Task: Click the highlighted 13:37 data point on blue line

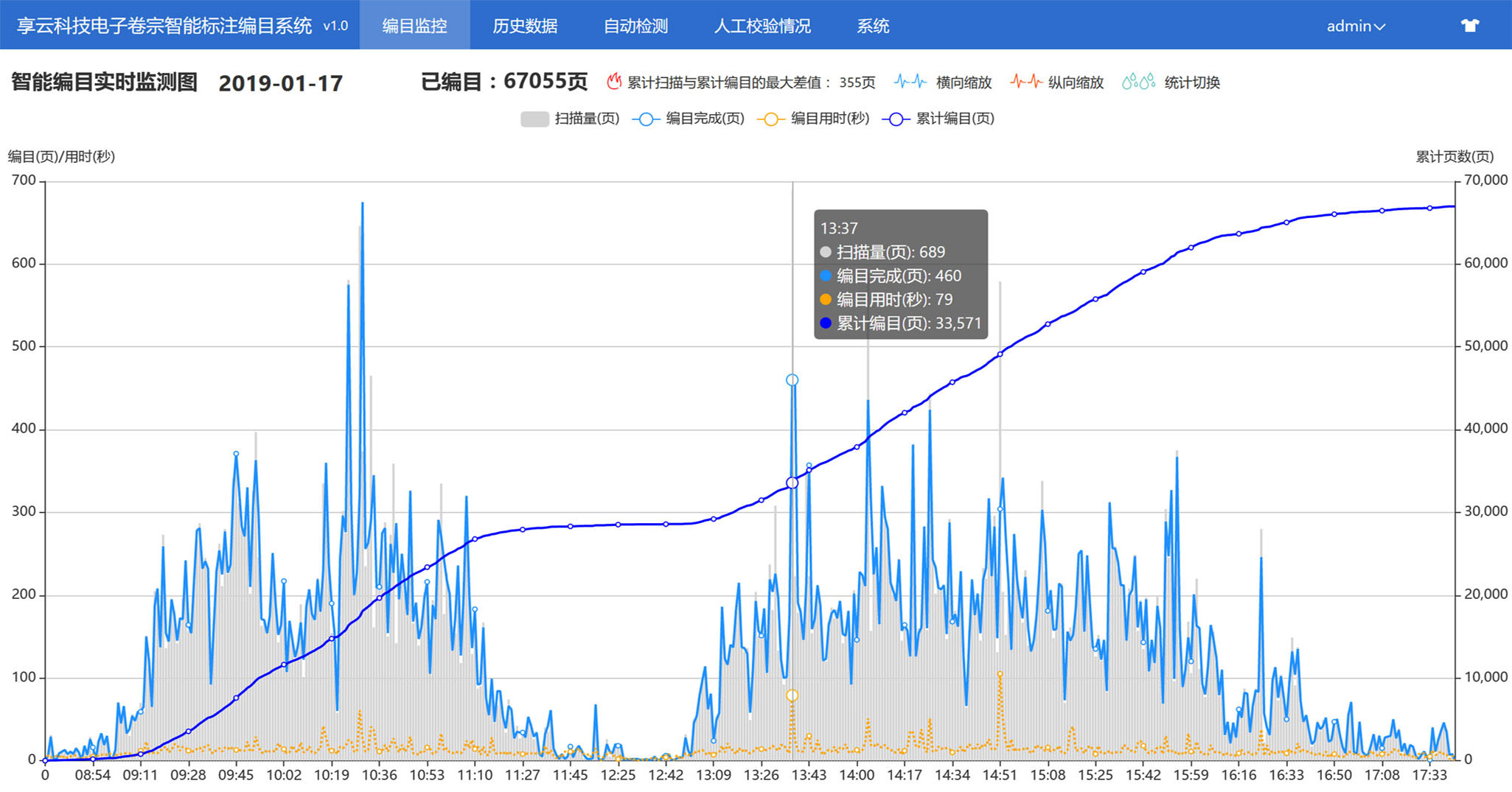Action: 792,380
